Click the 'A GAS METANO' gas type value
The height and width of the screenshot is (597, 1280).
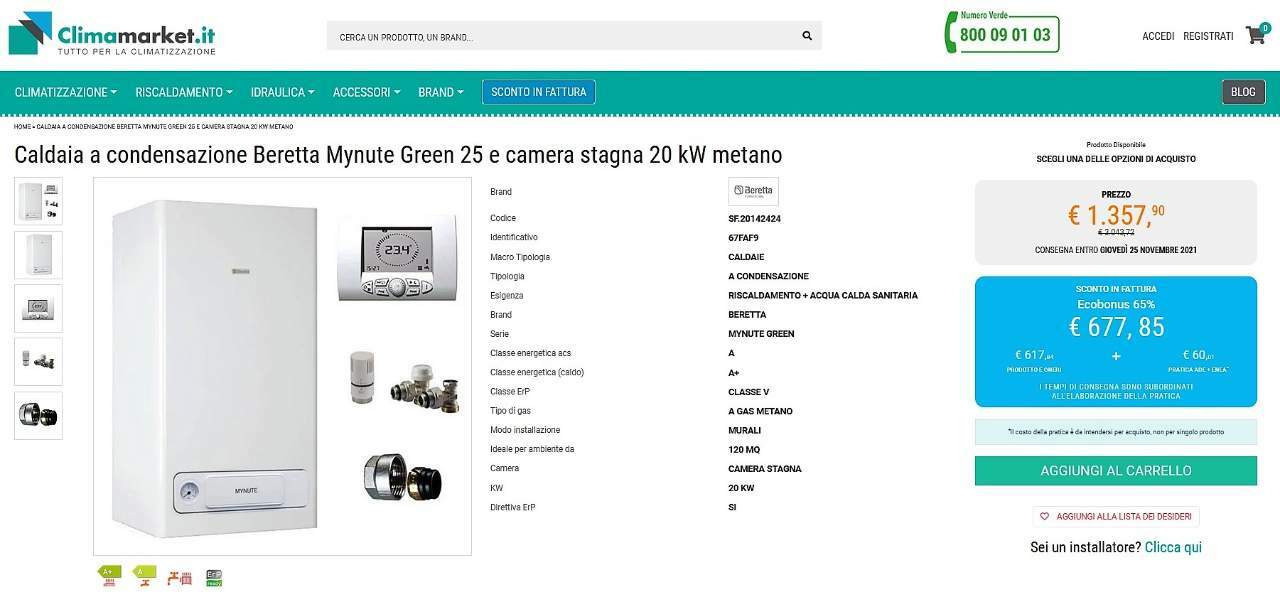tap(761, 411)
